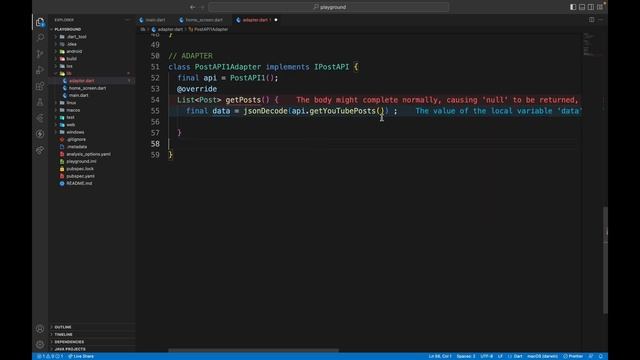This screenshot has width=640, height=360.
Task: Toggle secondary side bar layout icon
Action: click(591, 7)
